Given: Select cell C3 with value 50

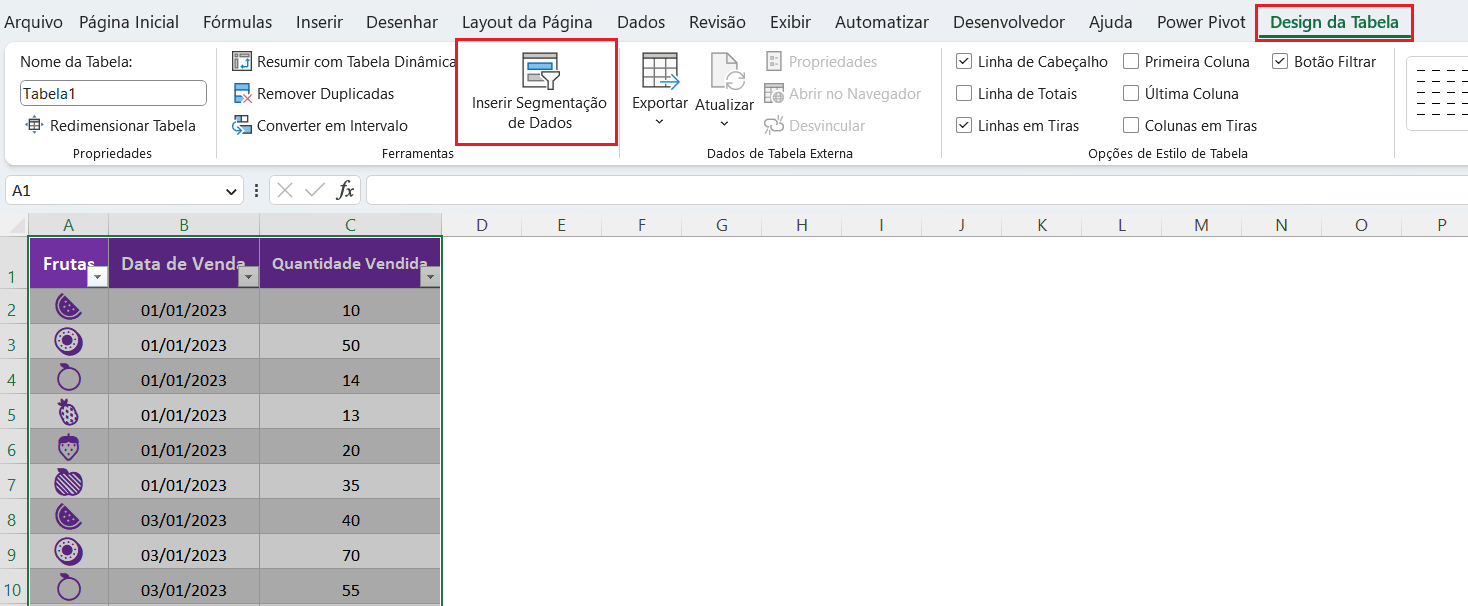Looking at the screenshot, I should [x=350, y=345].
